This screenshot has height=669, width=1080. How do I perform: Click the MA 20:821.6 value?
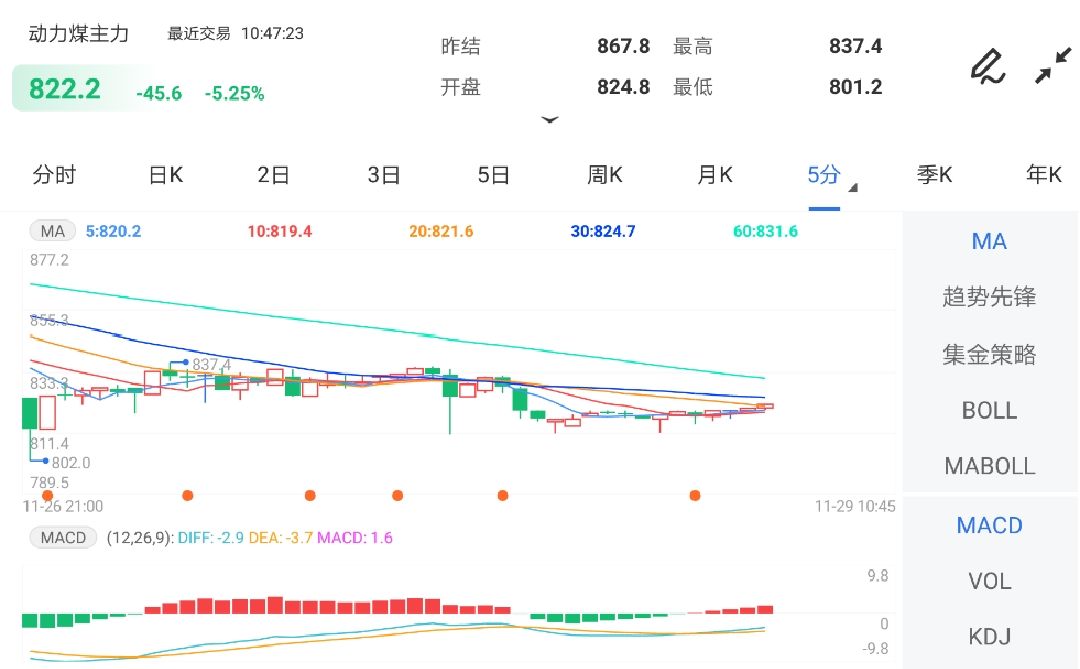coord(441,231)
